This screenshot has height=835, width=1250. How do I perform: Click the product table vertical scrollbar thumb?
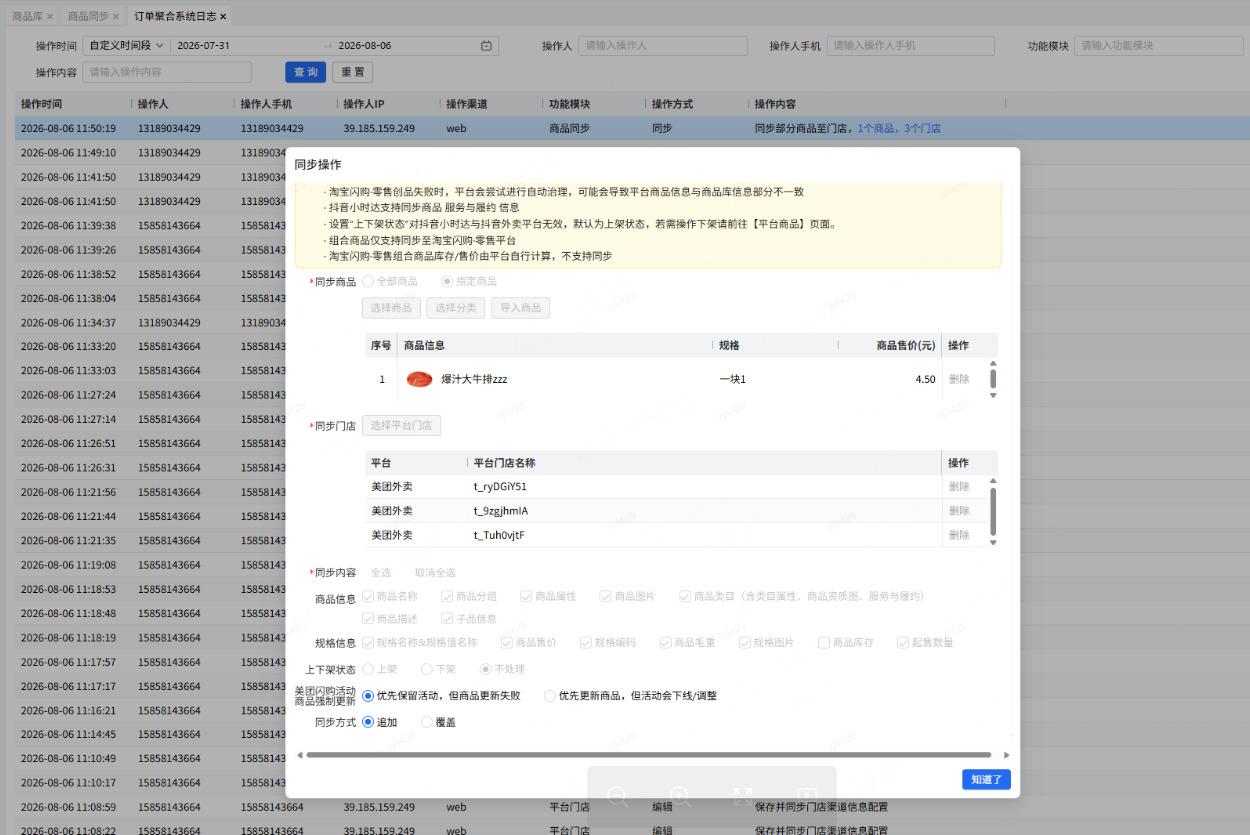coord(993,379)
